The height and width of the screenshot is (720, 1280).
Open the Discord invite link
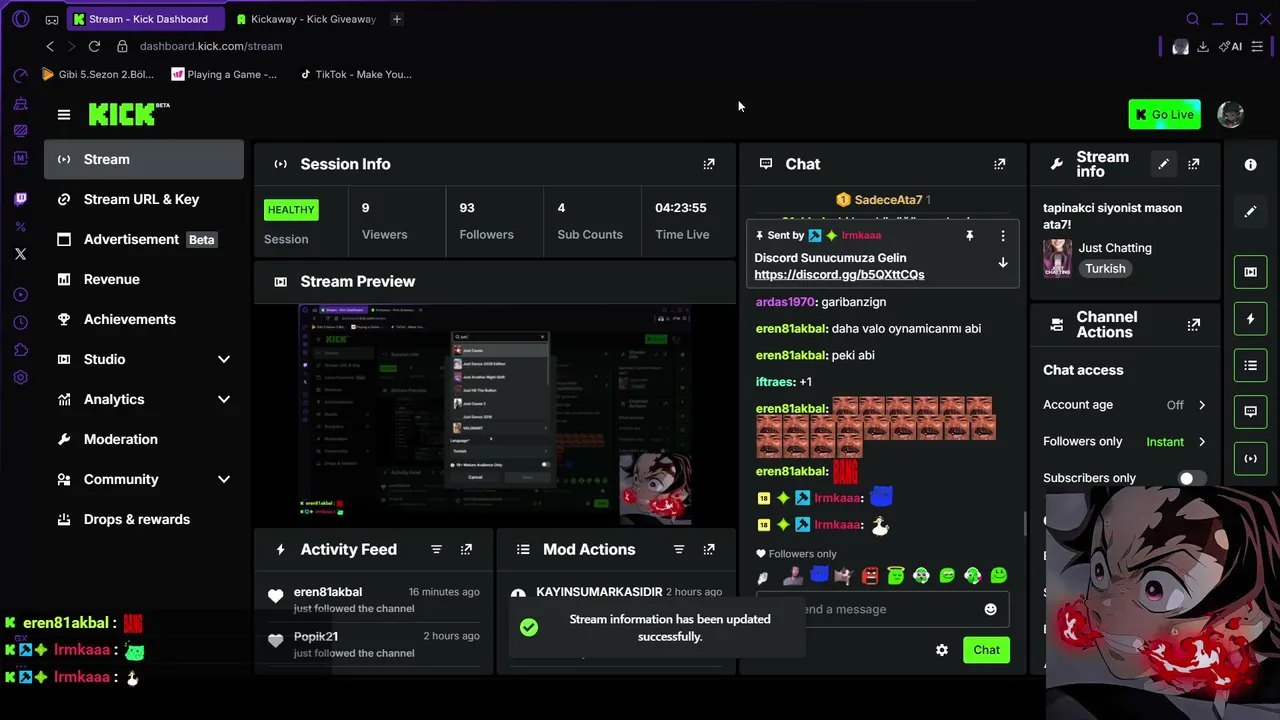point(839,275)
